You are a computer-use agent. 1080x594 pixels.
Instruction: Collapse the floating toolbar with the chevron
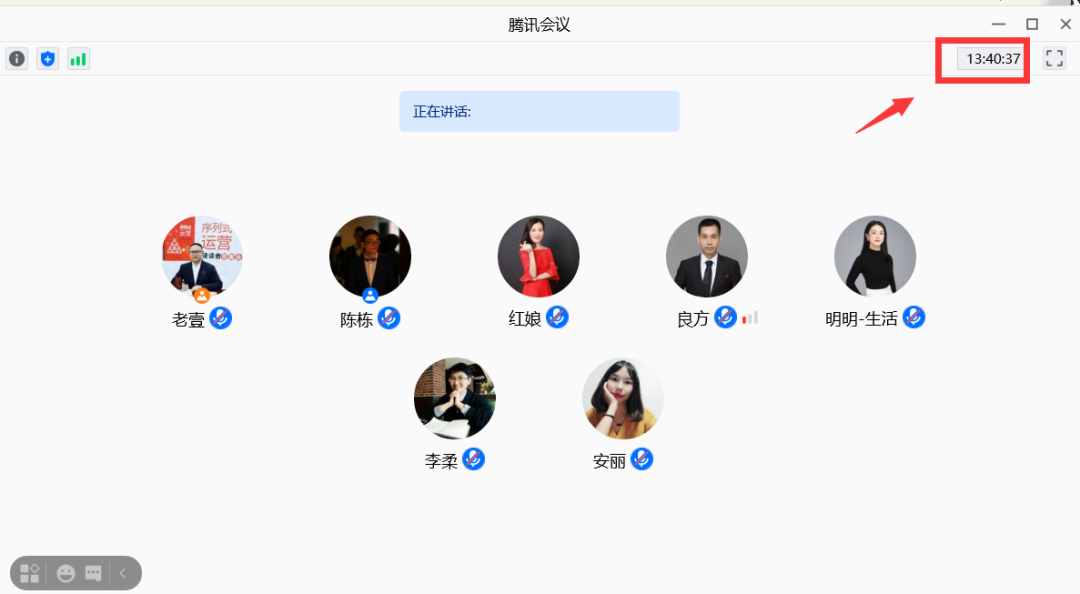(123, 573)
